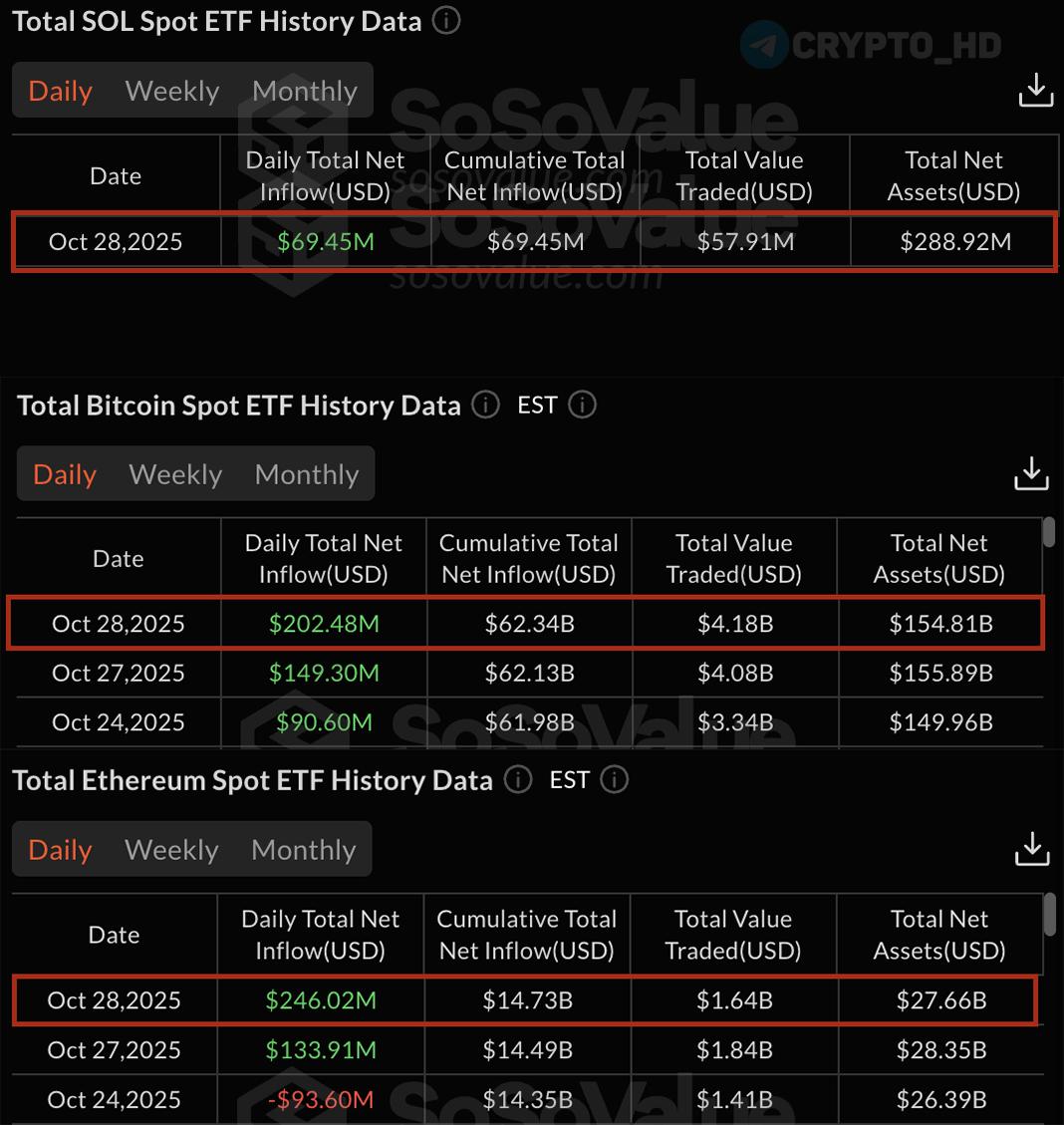Switch Bitcoin ETF table to Weekly
1064x1125 pixels.
(175, 474)
